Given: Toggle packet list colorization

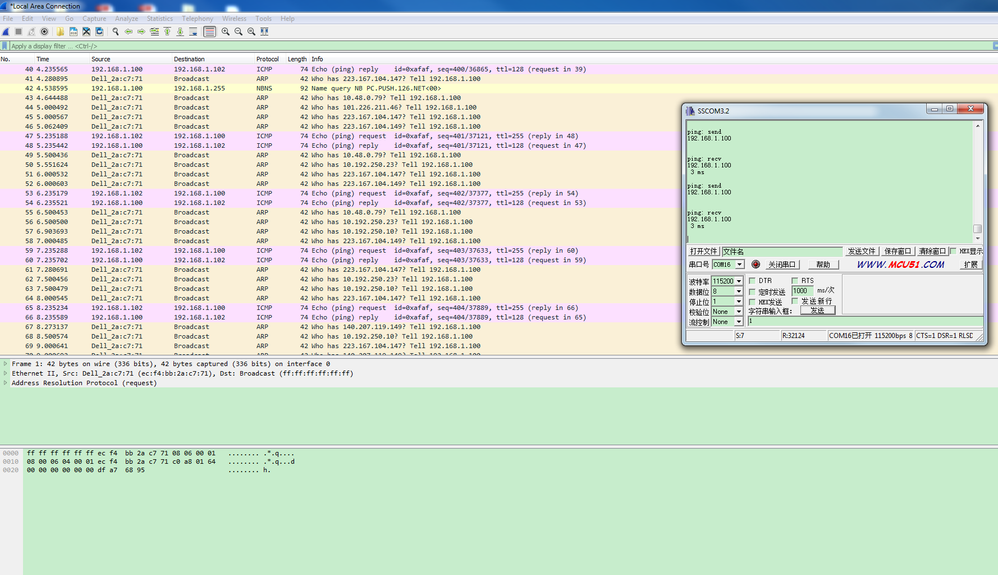Looking at the screenshot, I should [x=209, y=32].
